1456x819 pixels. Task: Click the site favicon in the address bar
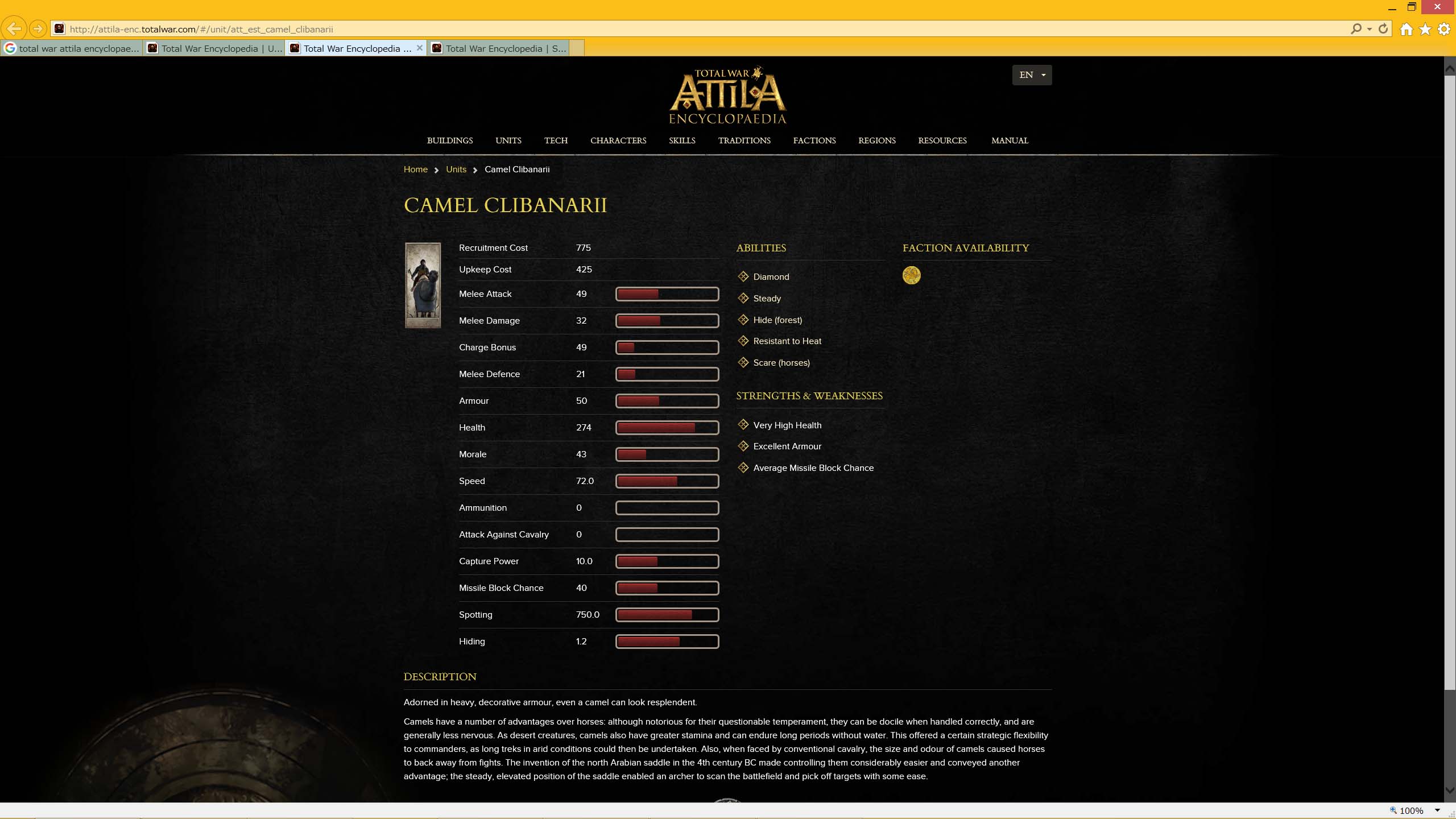pyautogui.click(x=59, y=28)
